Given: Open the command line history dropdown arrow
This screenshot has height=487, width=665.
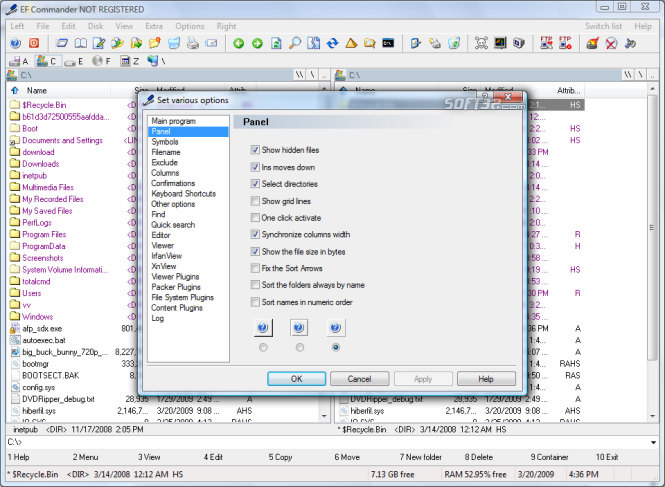Looking at the screenshot, I should 653,442.
